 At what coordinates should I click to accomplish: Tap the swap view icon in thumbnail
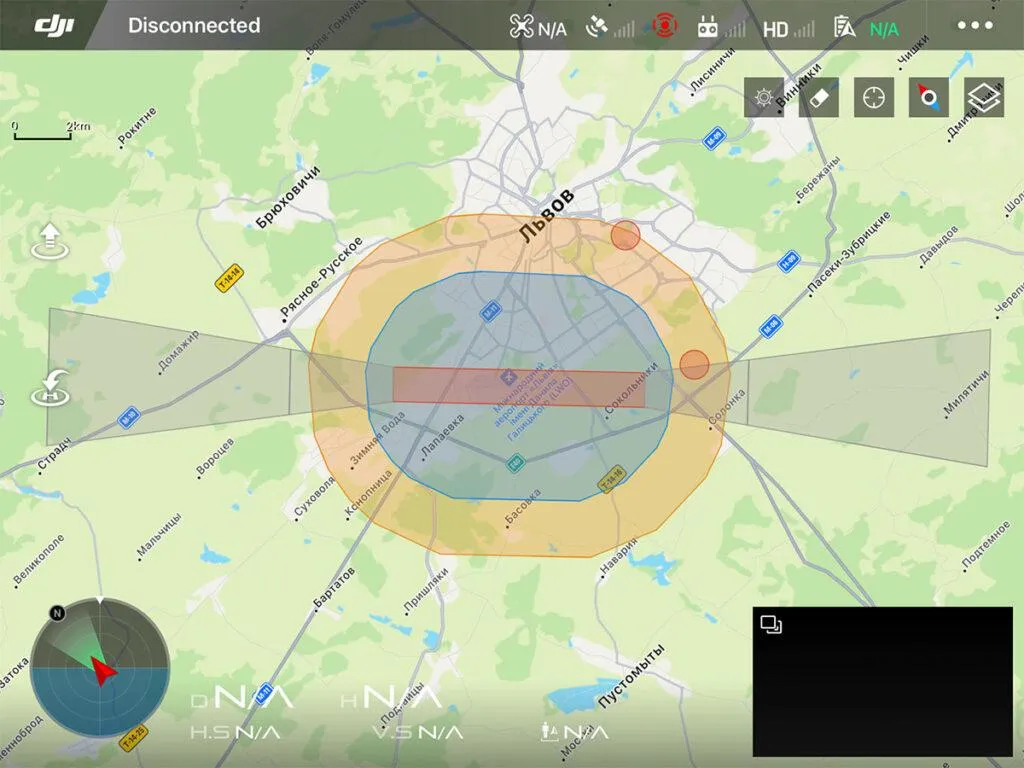(771, 625)
